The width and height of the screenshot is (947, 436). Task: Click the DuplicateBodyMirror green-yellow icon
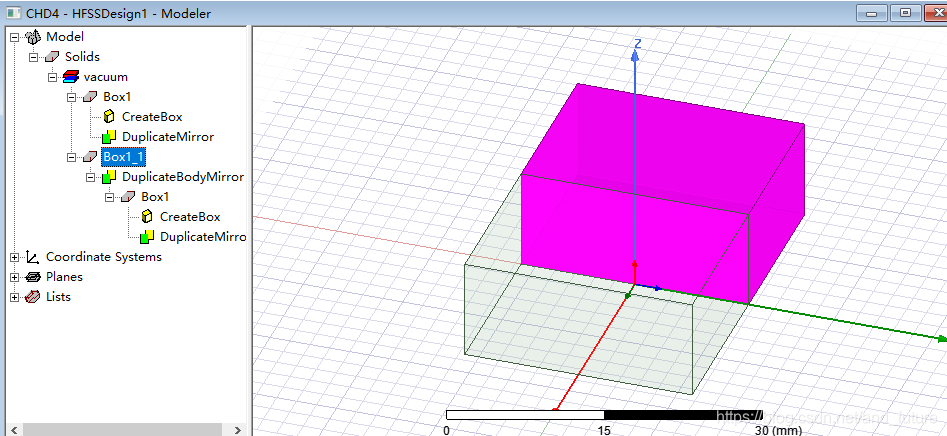point(109,177)
